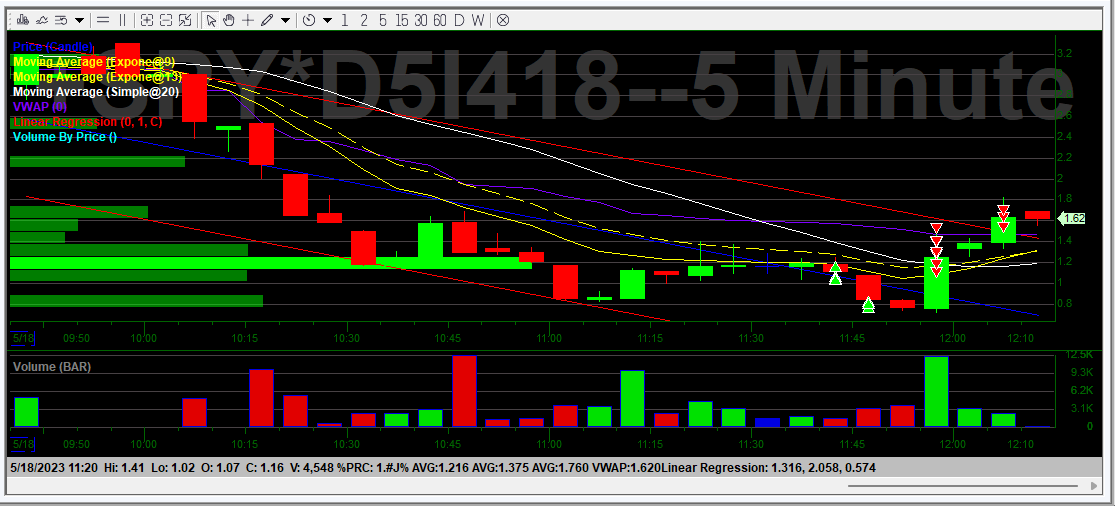Switch chart to 15 minute interval
Image resolution: width=1115 pixels, height=506 pixels.
[402, 20]
